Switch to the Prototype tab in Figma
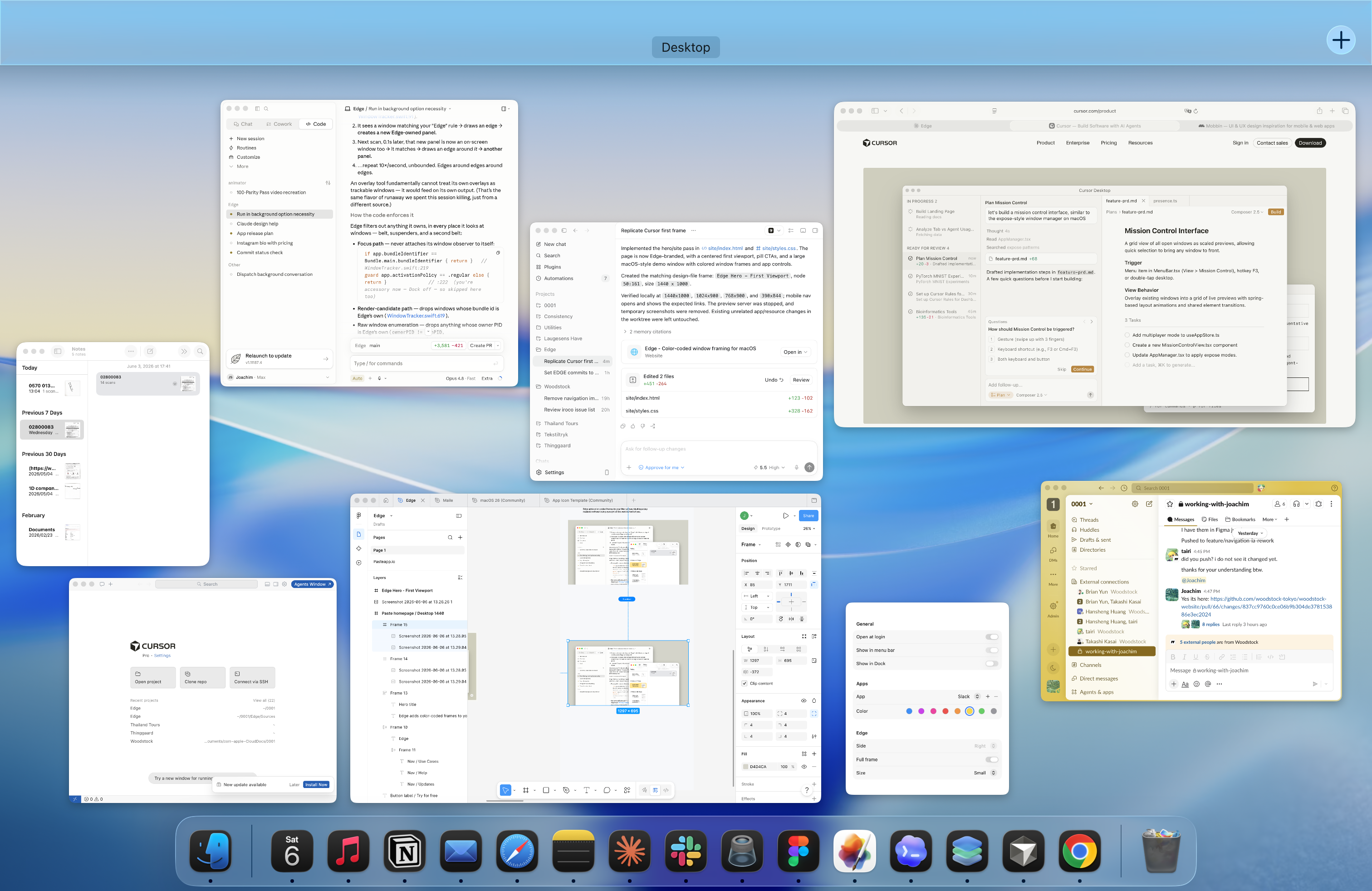Image resolution: width=1372 pixels, height=891 pixels. 771,529
